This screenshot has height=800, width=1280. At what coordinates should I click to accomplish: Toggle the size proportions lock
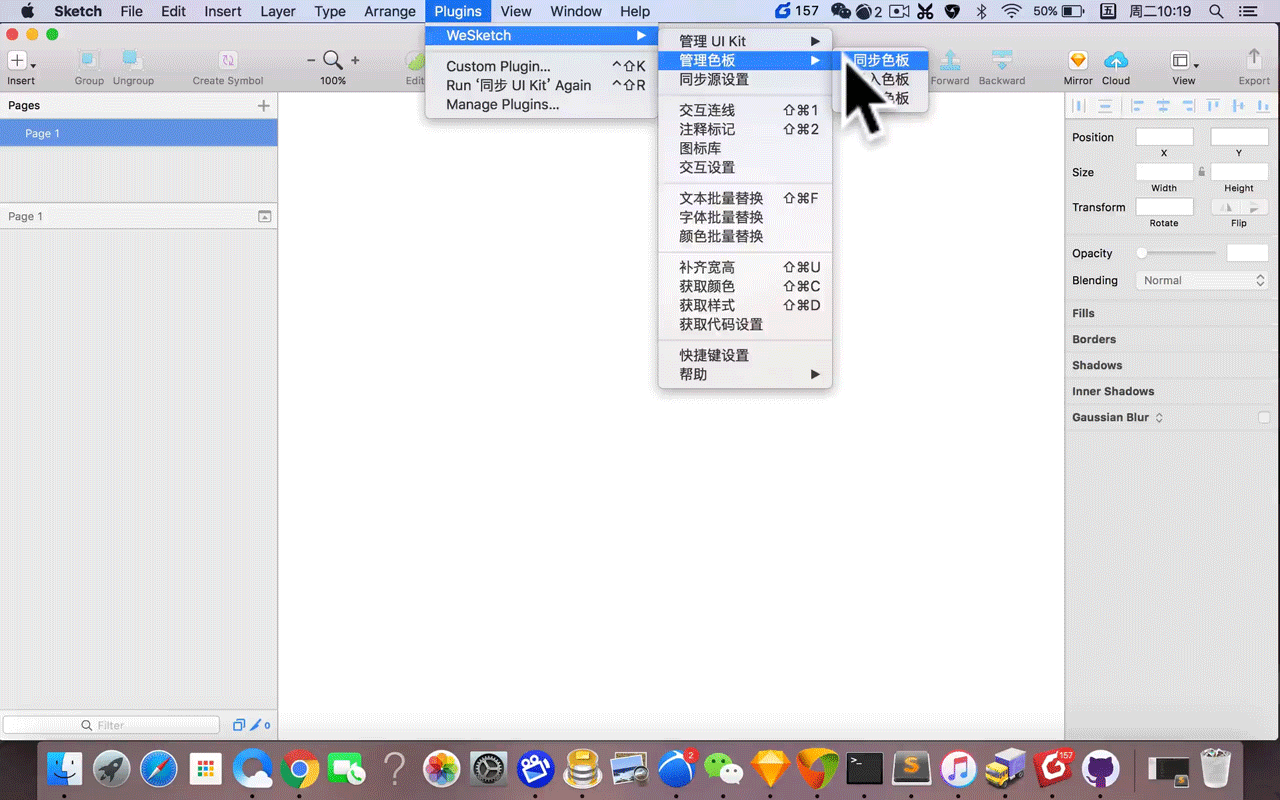click(x=1202, y=172)
